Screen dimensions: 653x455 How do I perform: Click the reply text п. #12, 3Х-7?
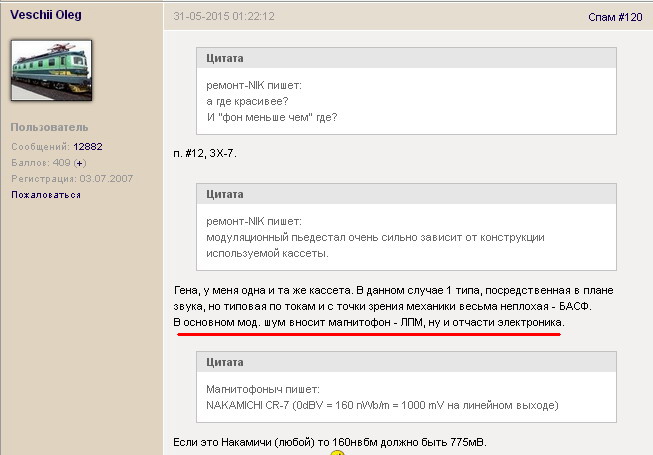coord(205,152)
